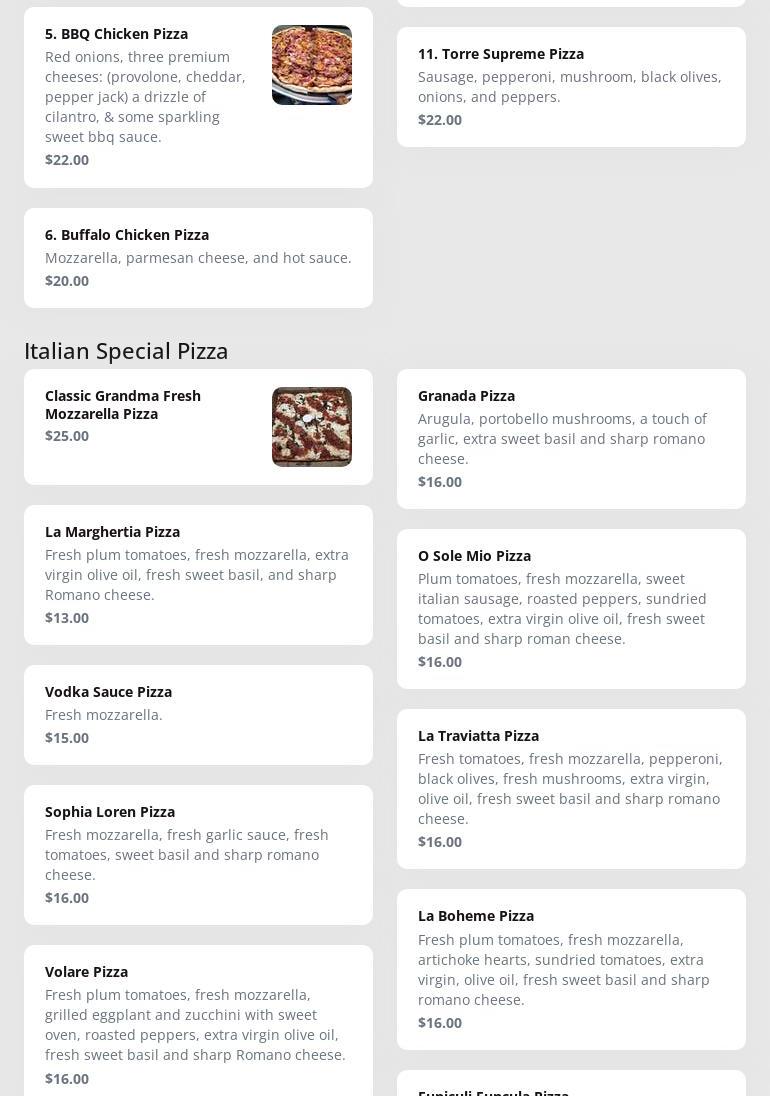The height and width of the screenshot is (1096, 770).
Task: Click the Classic Grandma pizza thumbnail image
Action: (311, 427)
